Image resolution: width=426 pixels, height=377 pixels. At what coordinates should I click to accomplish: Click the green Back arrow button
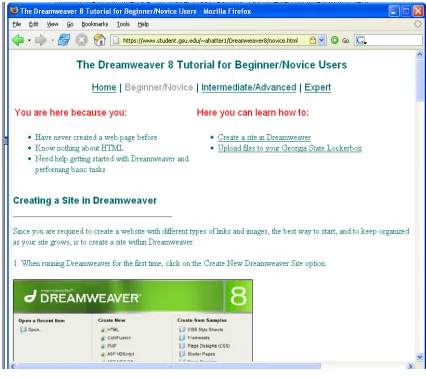(18, 40)
